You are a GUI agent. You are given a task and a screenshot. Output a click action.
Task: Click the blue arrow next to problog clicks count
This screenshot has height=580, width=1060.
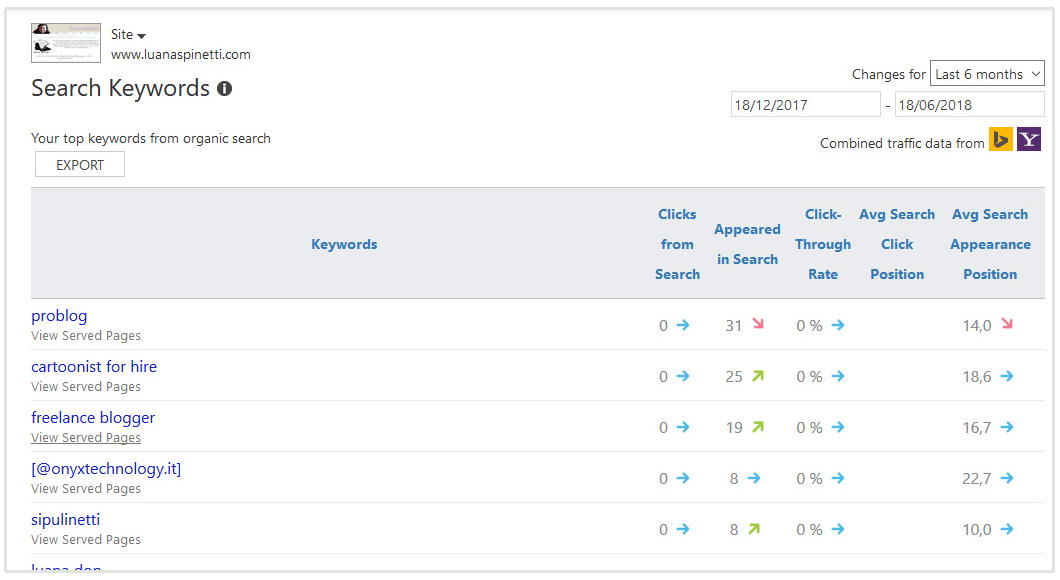685,325
